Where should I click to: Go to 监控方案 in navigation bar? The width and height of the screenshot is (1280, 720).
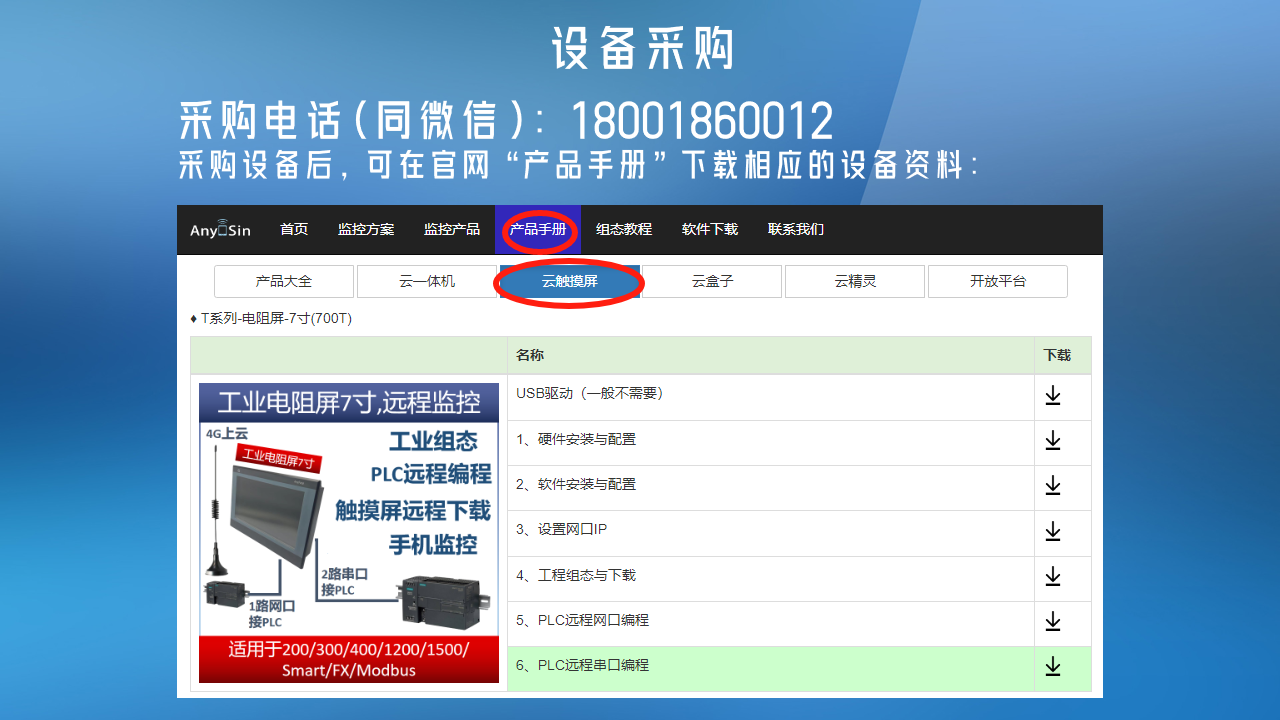[x=366, y=230]
